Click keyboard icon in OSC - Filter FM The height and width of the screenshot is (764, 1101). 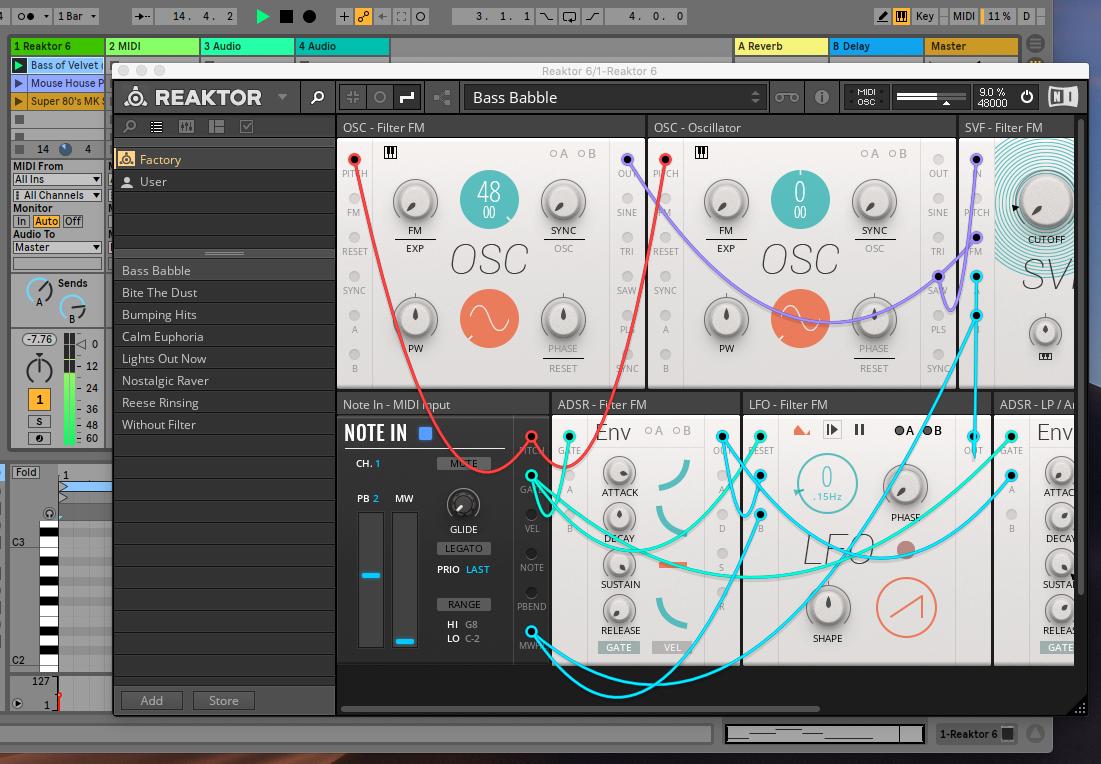coord(390,152)
